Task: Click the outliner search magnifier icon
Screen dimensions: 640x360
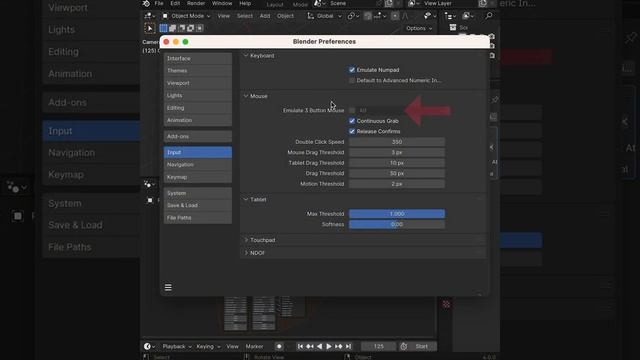Action: [489, 16]
